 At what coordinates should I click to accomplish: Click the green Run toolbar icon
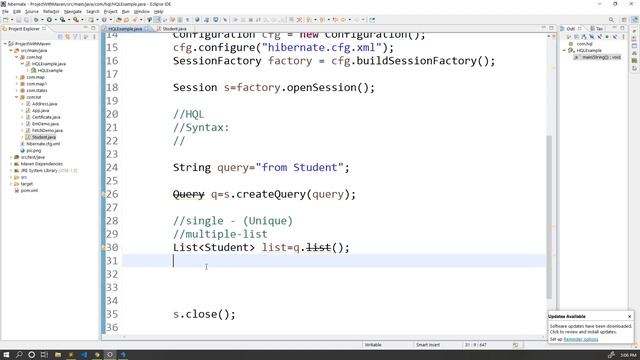coord(49,20)
